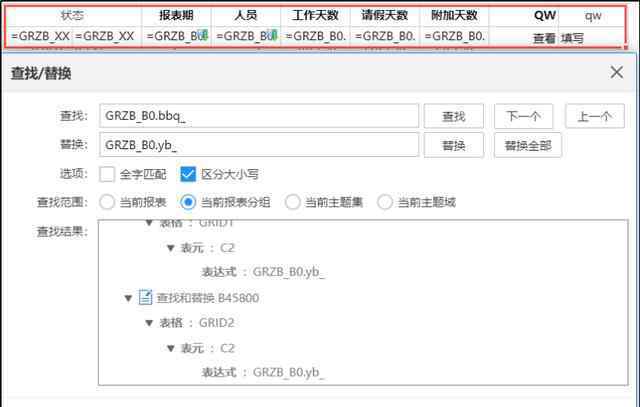This screenshot has height=407, width=640.
Task: Collapse the 表元：C2 node under GRID2
Action: tap(170, 348)
